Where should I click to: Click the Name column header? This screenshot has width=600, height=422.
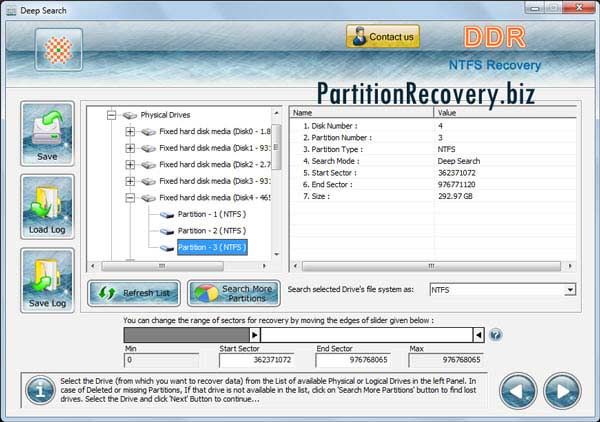click(362, 112)
